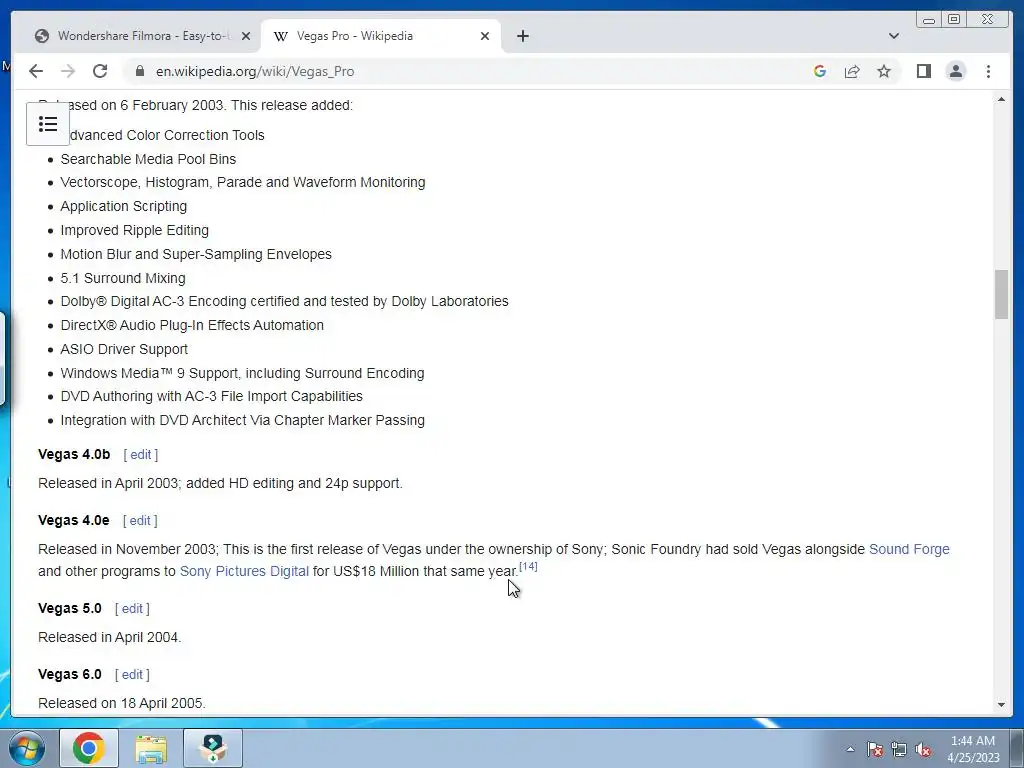1024x768 pixels.
Task: Open the taskbar clock 1:44 AM
Action: pos(972,749)
